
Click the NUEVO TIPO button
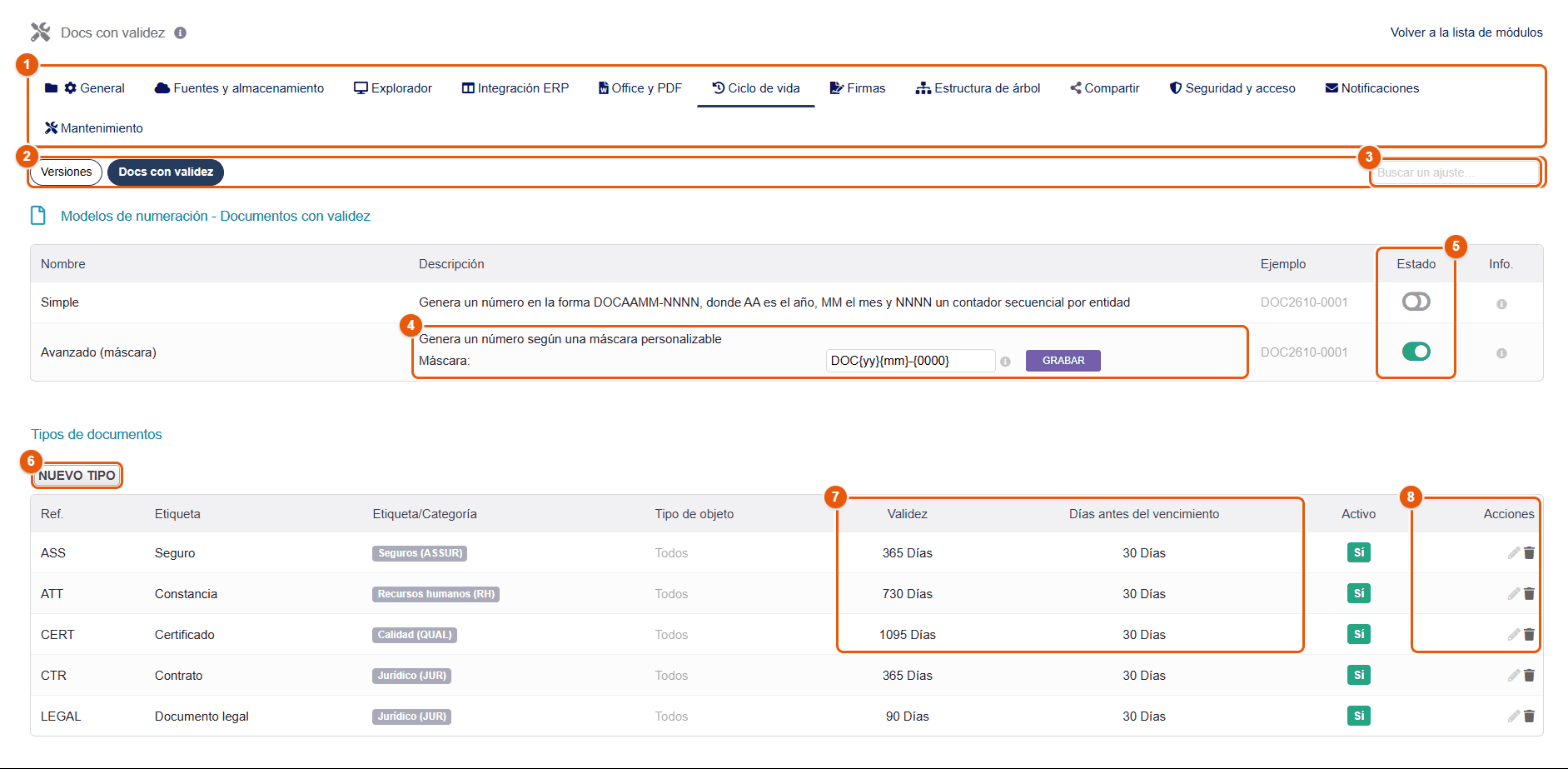tap(77, 475)
